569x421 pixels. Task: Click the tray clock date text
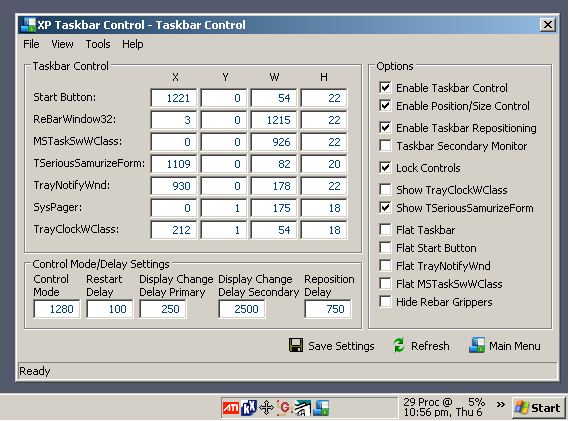pos(442,412)
